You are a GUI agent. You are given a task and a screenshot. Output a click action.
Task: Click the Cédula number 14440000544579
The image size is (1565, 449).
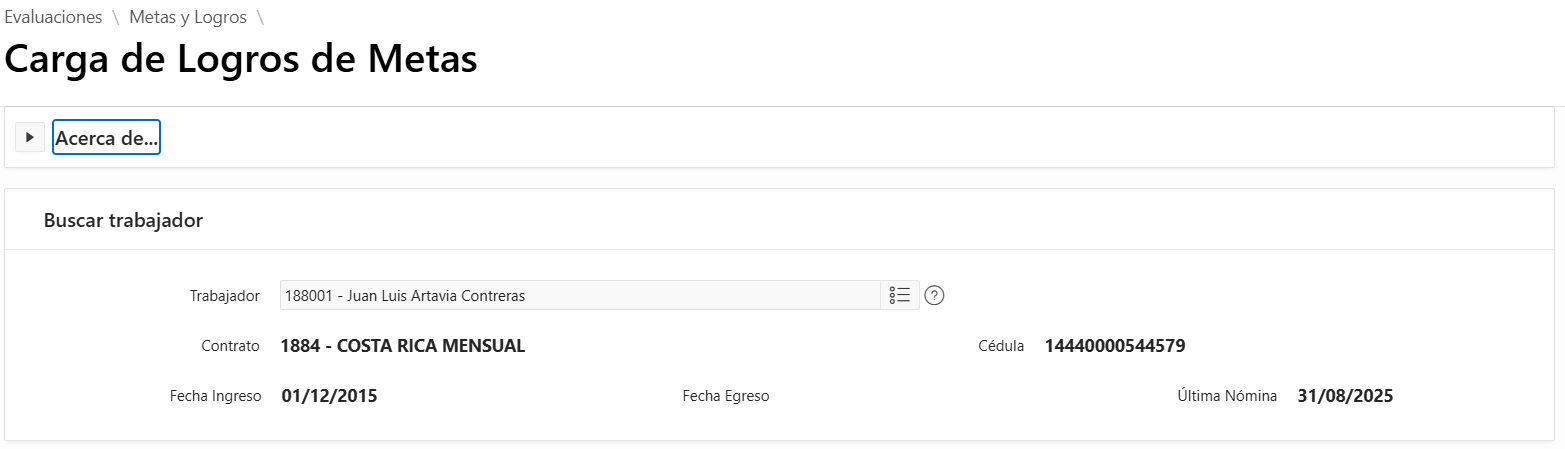coord(1115,346)
